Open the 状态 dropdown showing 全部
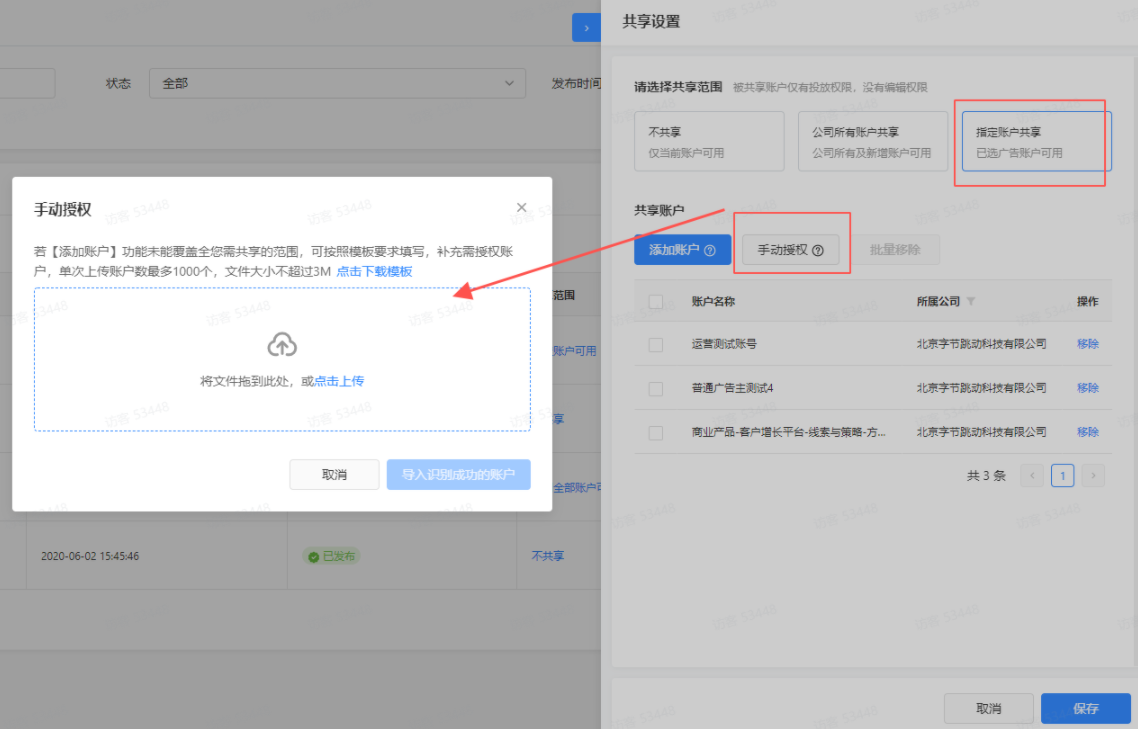This screenshot has height=729, width=1138. point(338,83)
